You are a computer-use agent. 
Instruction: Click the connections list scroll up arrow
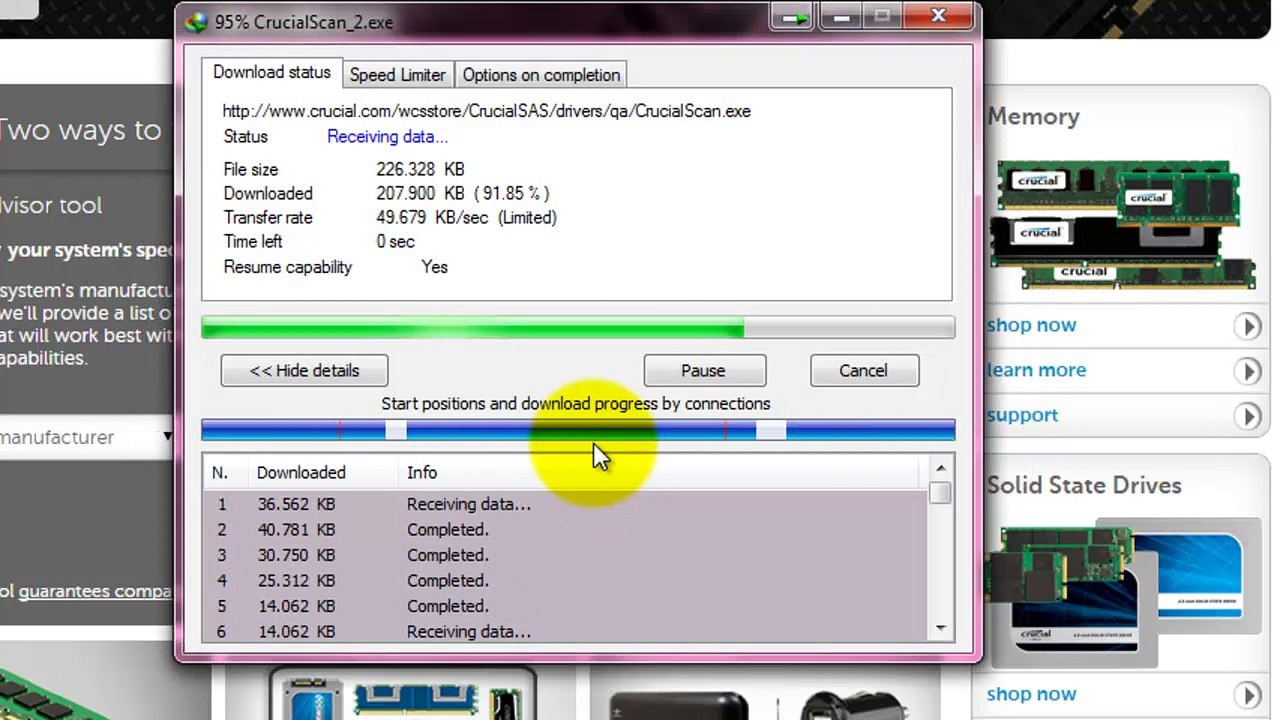pyautogui.click(x=940, y=468)
